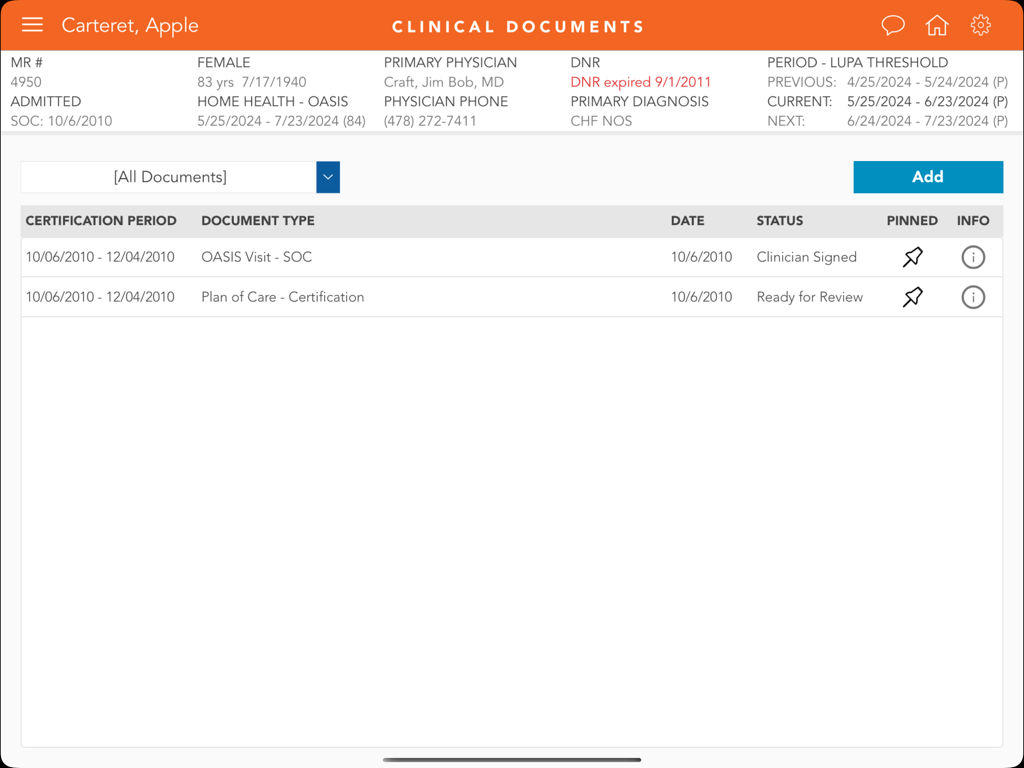Screen dimensions: 1024x768
Task: Open the hamburger navigation menu
Action: click(32, 25)
